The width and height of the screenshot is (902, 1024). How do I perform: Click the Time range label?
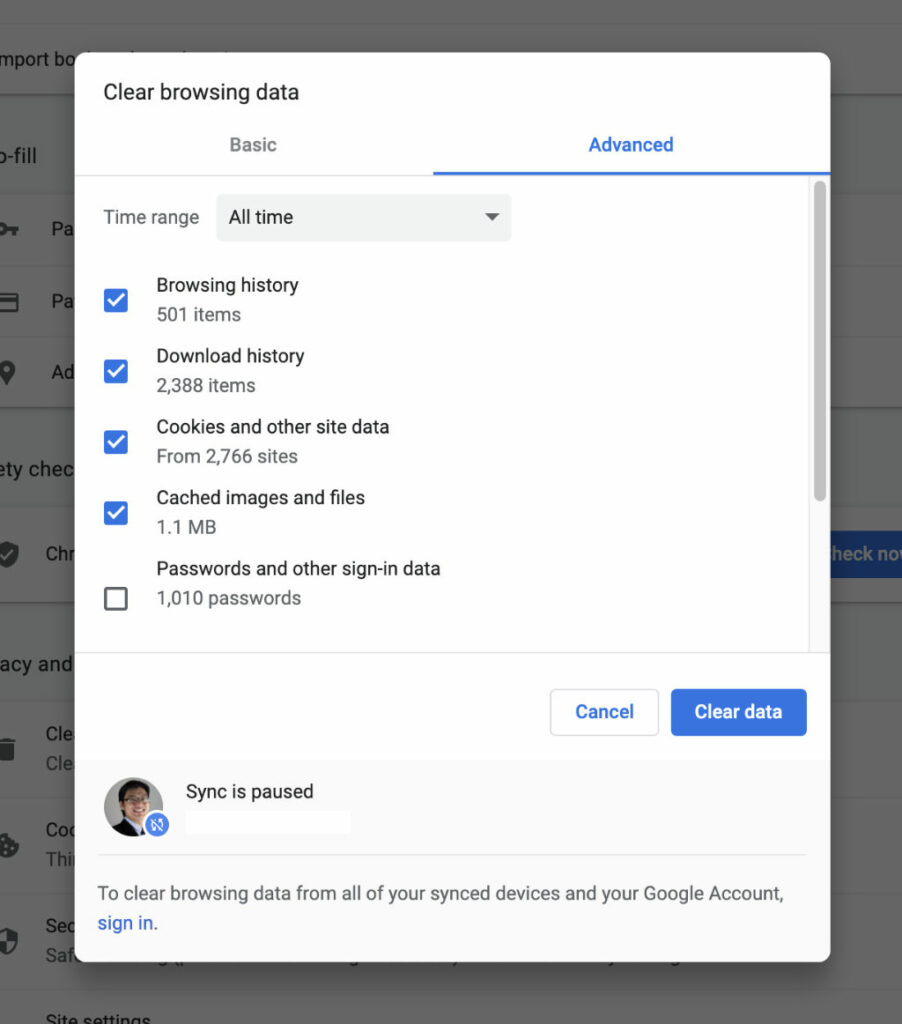(151, 217)
